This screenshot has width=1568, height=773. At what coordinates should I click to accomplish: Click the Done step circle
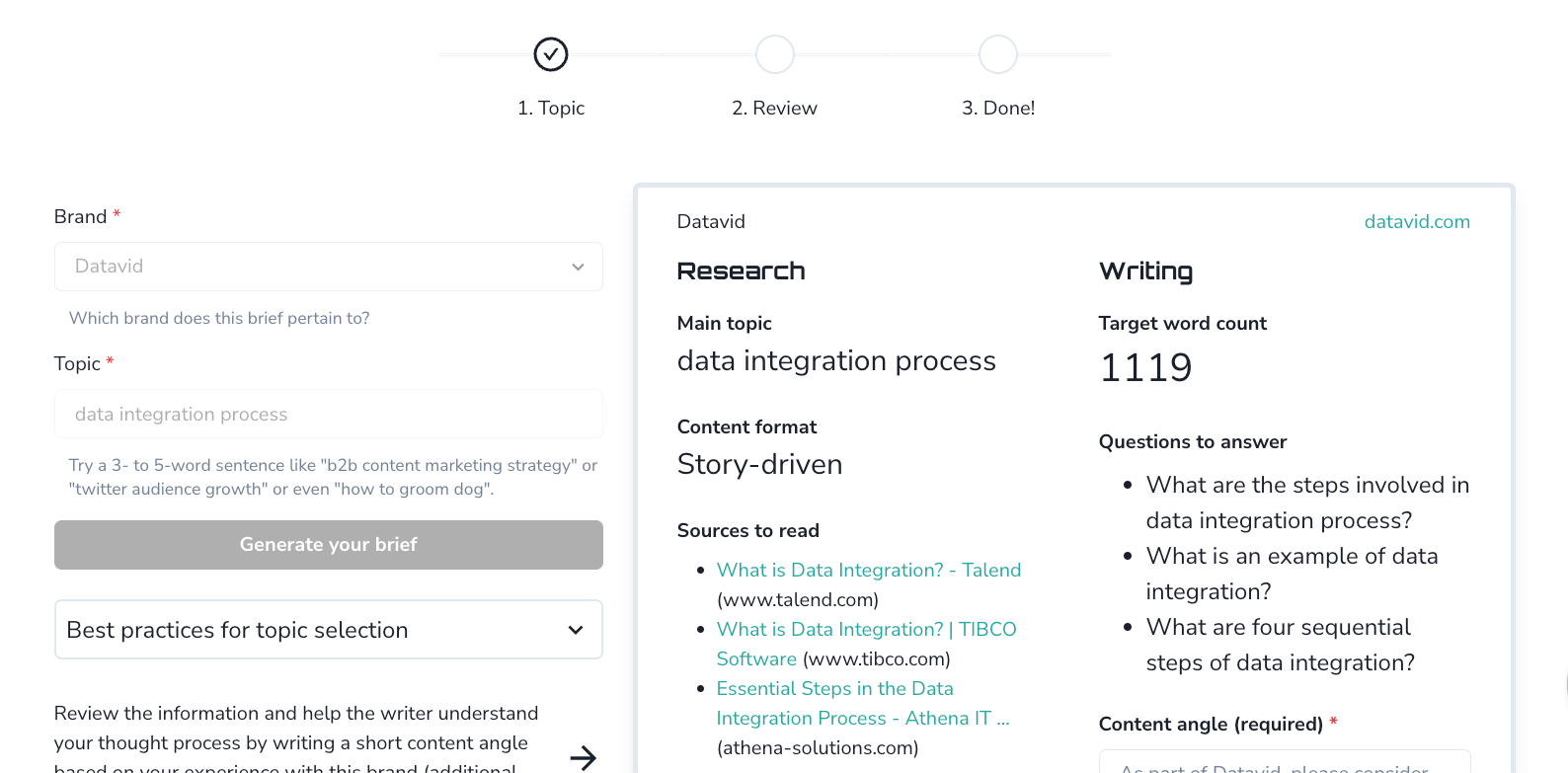[x=998, y=54]
